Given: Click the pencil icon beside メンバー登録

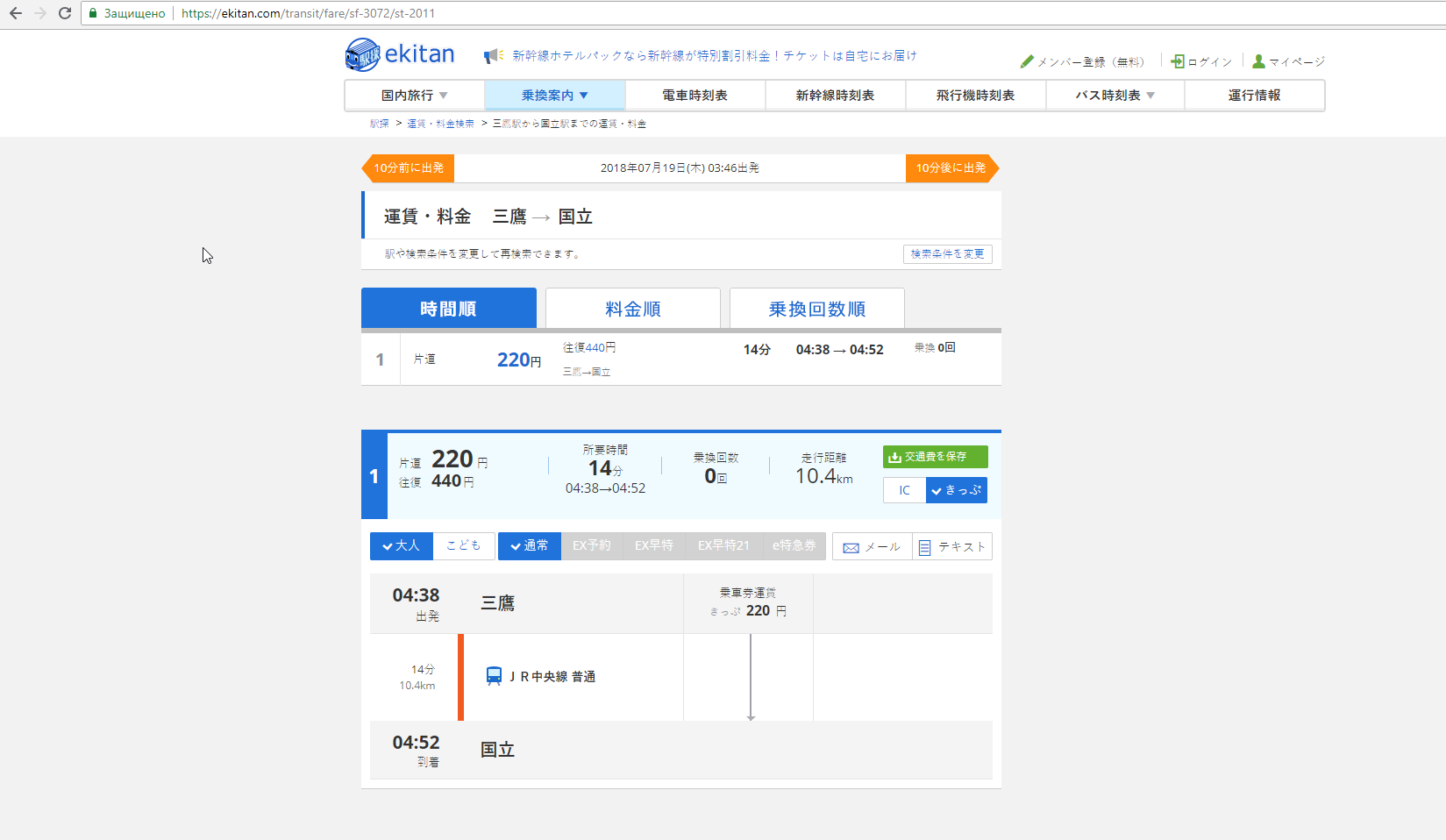Looking at the screenshot, I should (1027, 61).
